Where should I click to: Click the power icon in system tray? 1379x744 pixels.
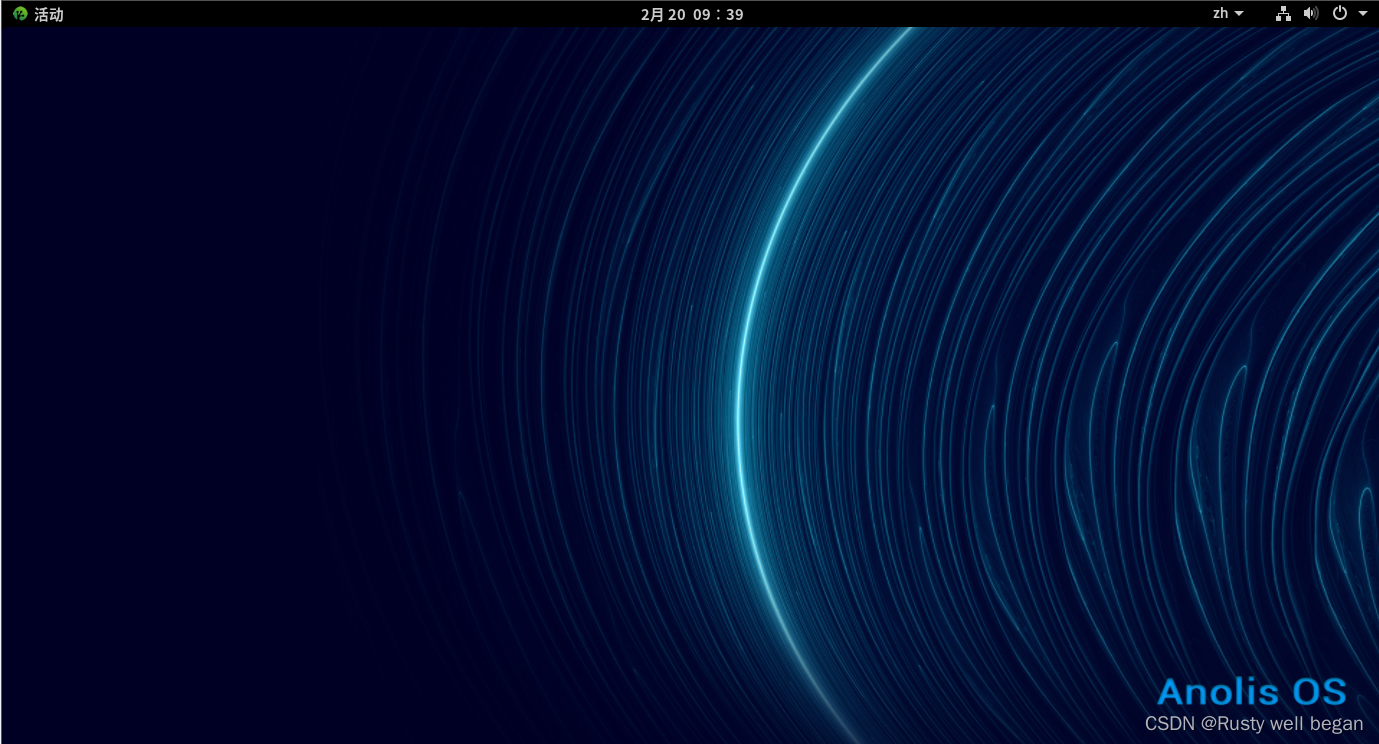1340,14
